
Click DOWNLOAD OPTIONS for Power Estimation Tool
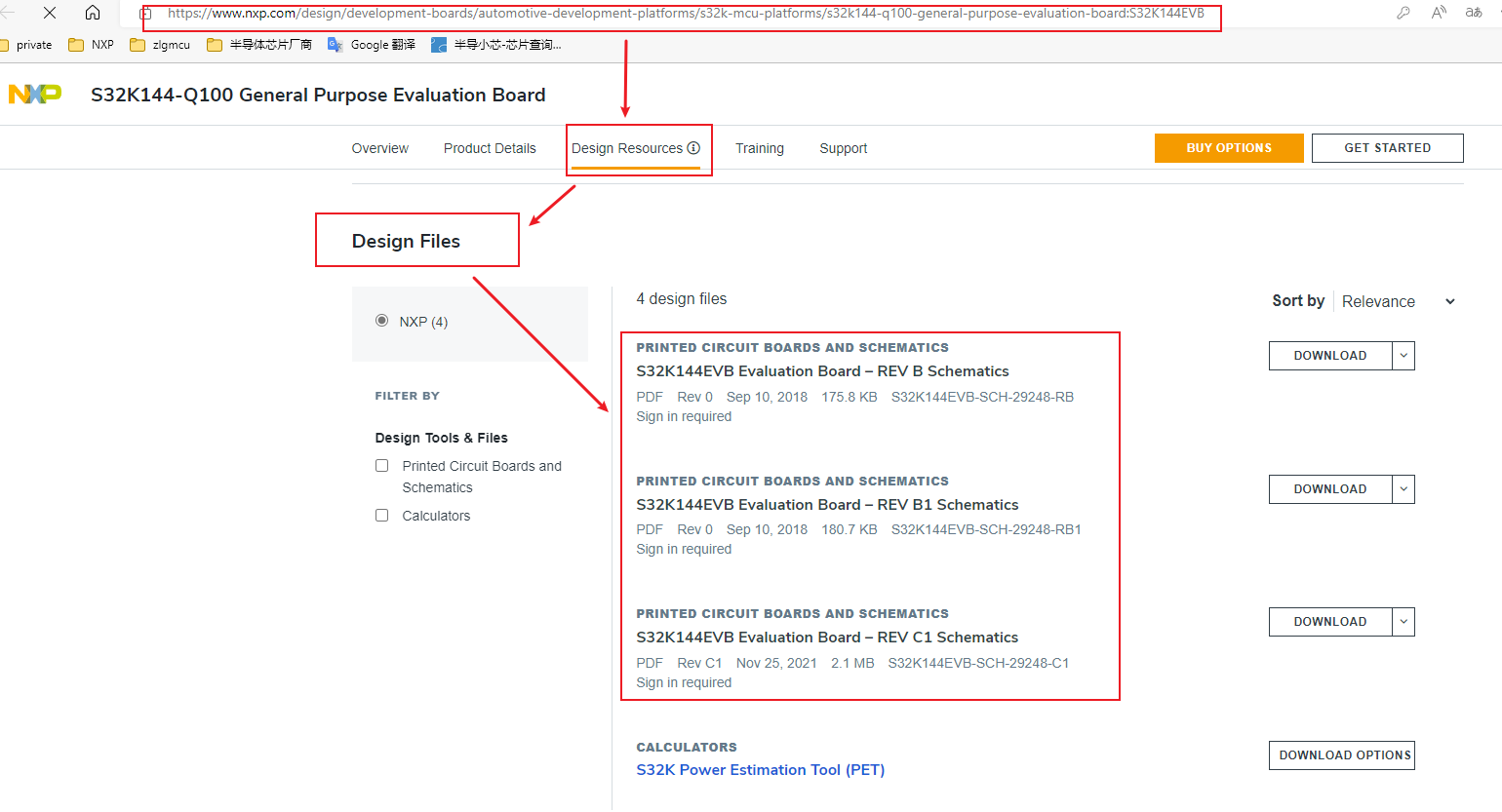pos(1342,755)
